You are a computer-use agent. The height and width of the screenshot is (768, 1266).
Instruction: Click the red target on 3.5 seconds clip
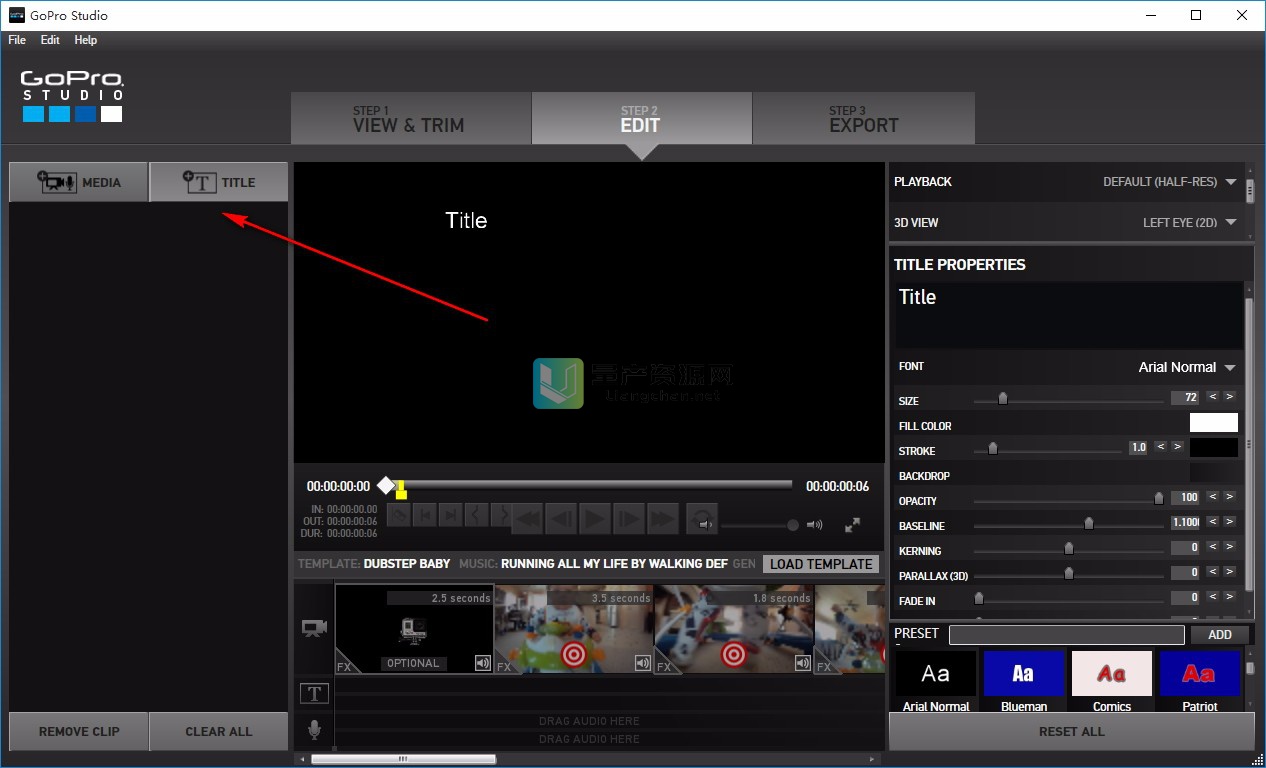click(574, 654)
